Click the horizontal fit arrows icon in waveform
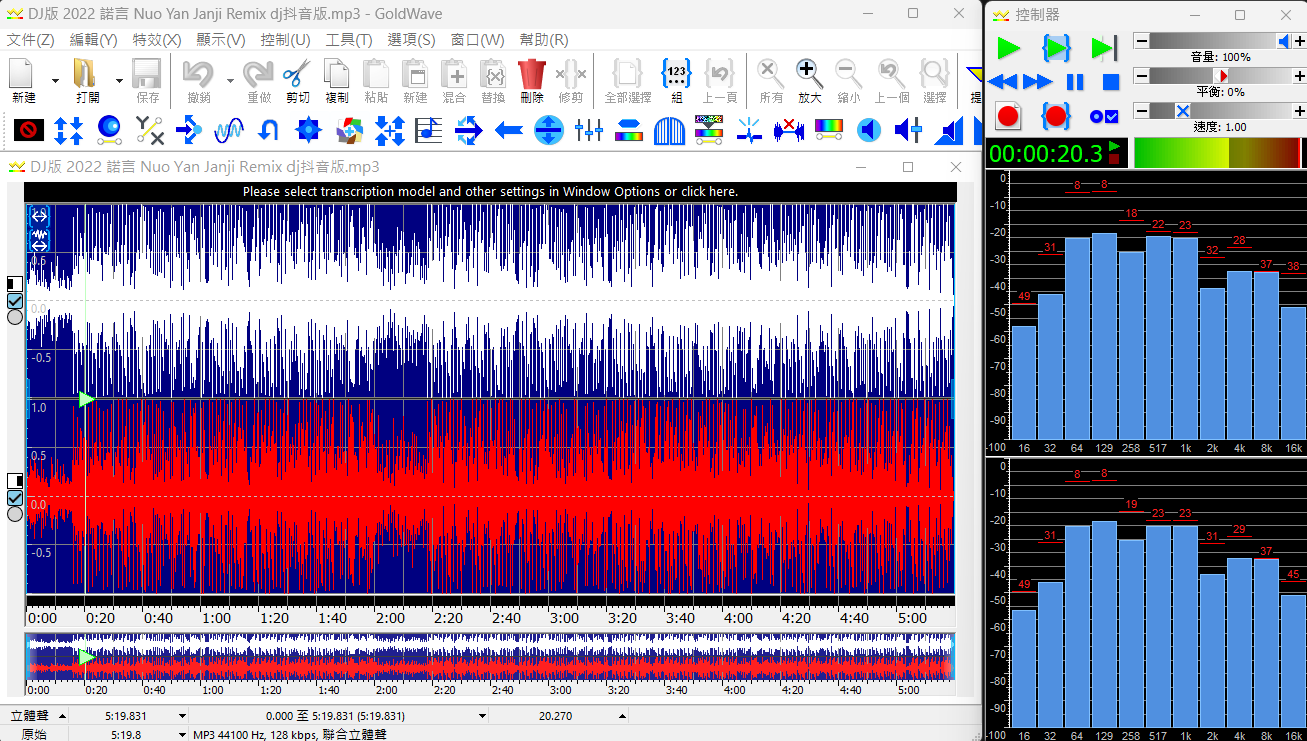The width and height of the screenshot is (1307, 741). click(39, 214)
